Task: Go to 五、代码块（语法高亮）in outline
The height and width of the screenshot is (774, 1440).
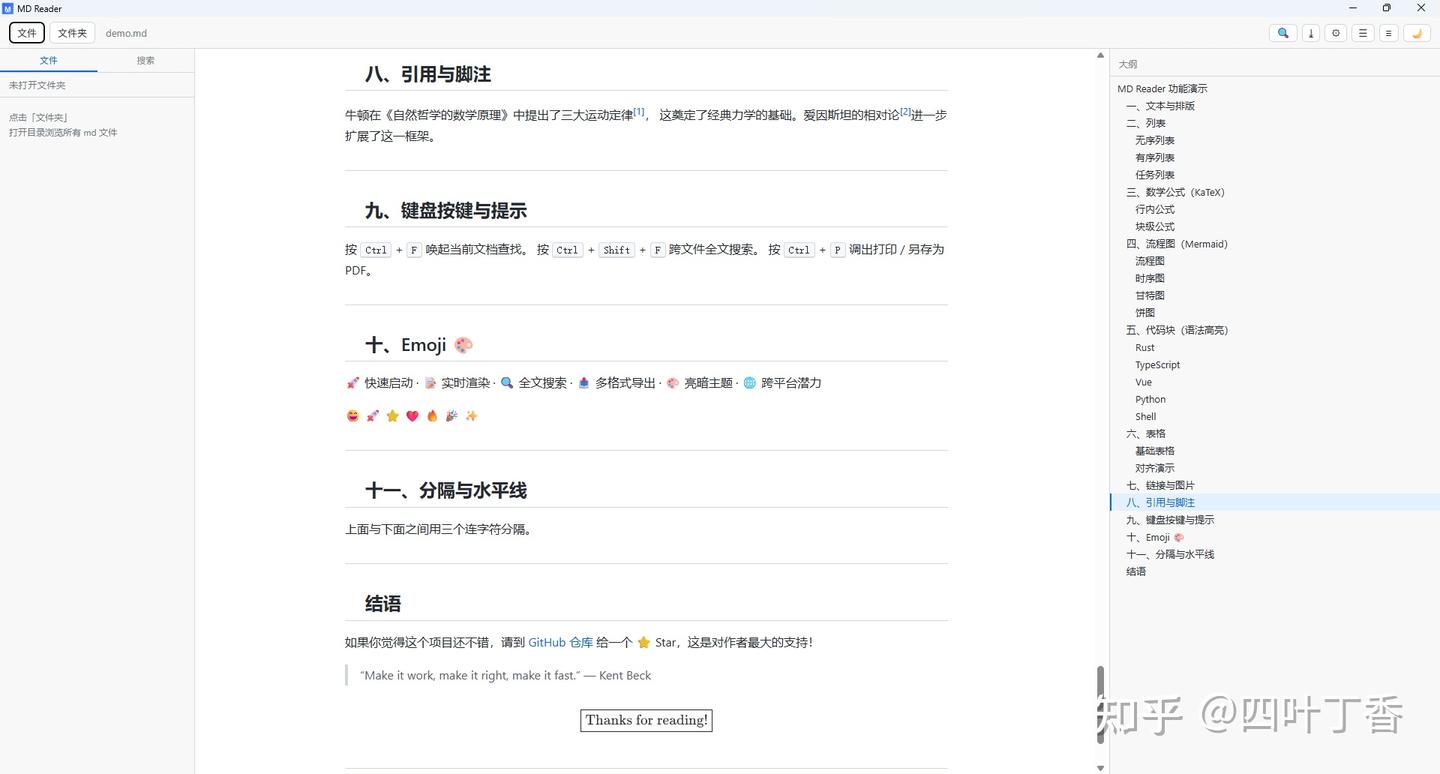Action: click(x=1177, y=330)
